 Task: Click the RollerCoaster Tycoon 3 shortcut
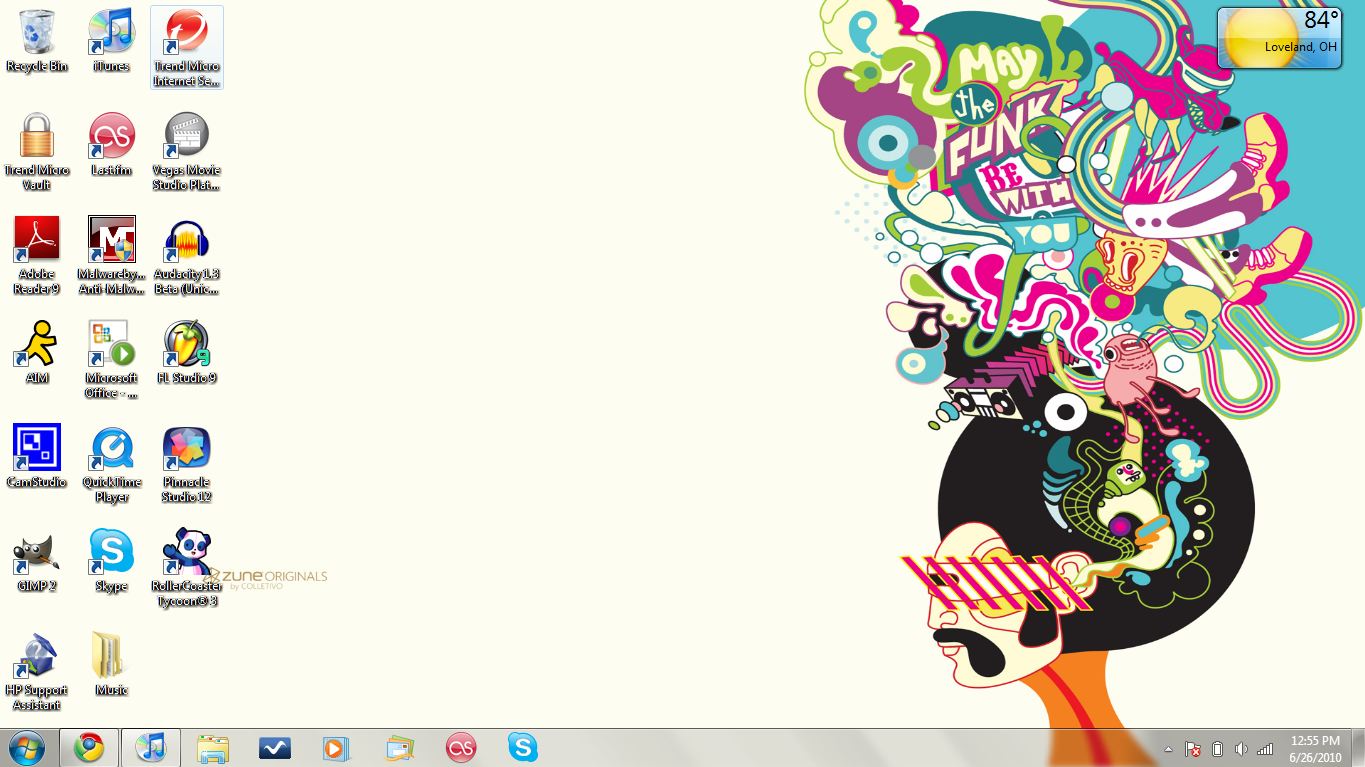(x=186, y=553)
